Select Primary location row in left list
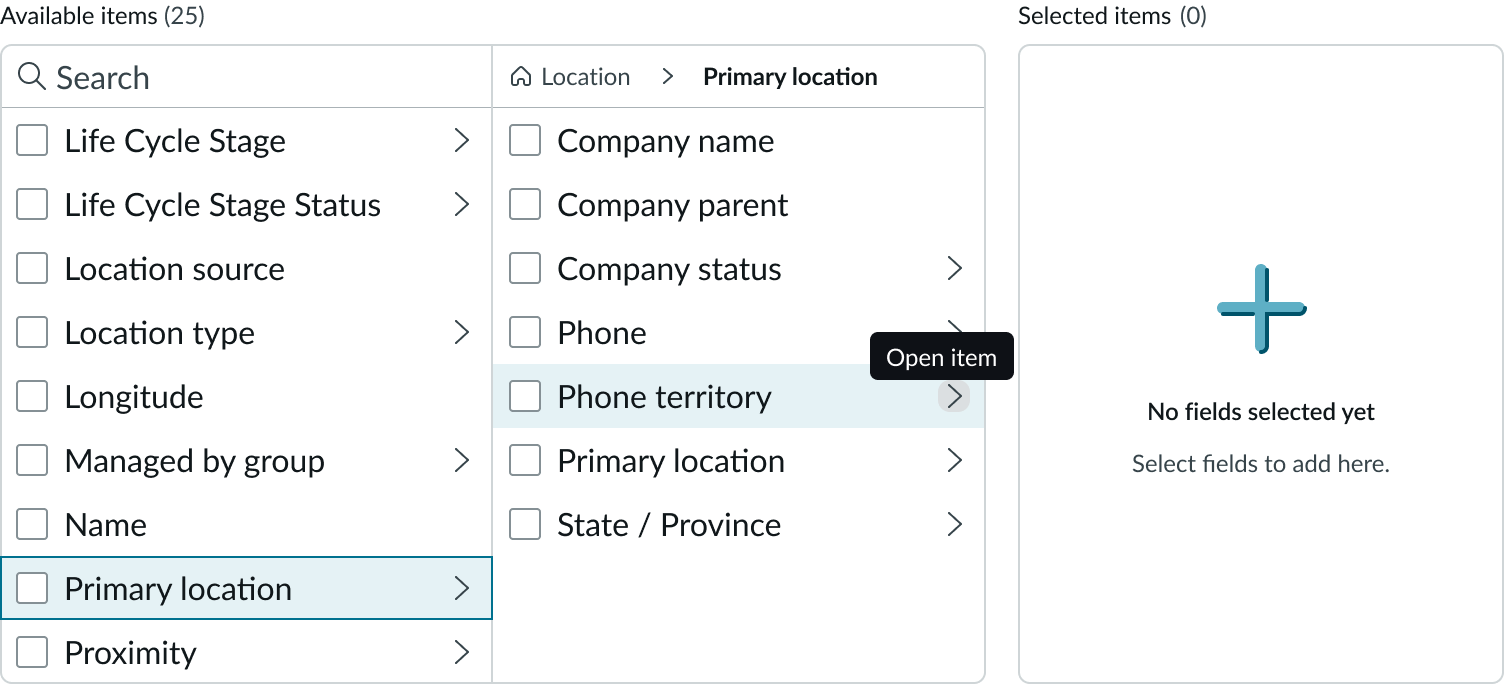Screen dimensions: 1504x684 click(x=178, y=589)
